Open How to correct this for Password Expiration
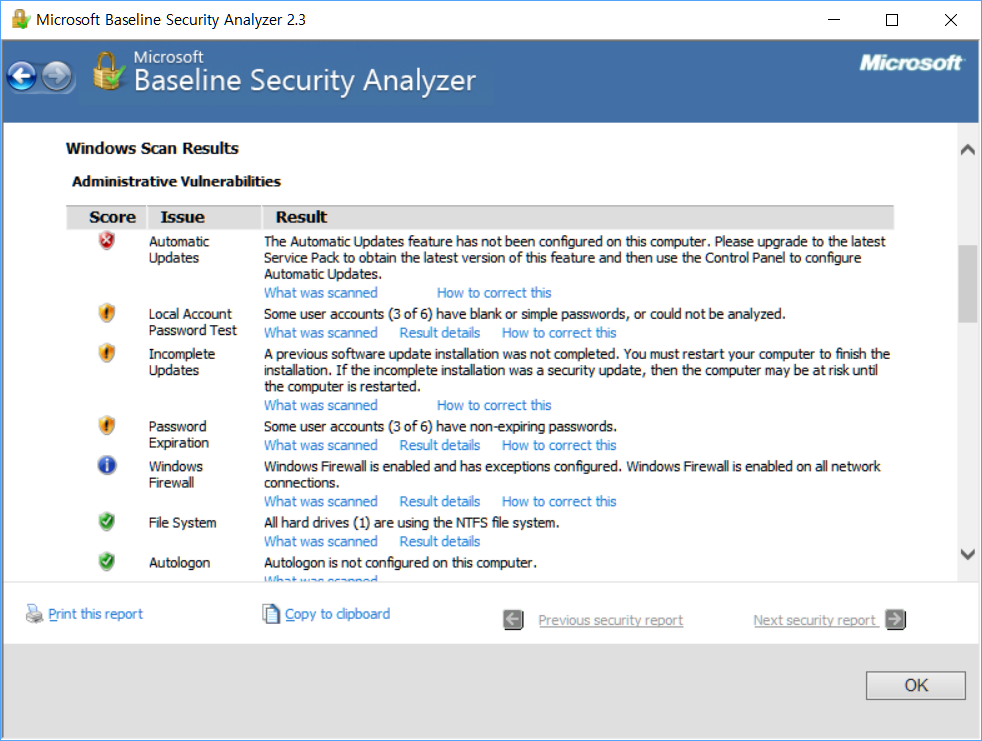The image size is (982, 741). [x=559, y=445]
